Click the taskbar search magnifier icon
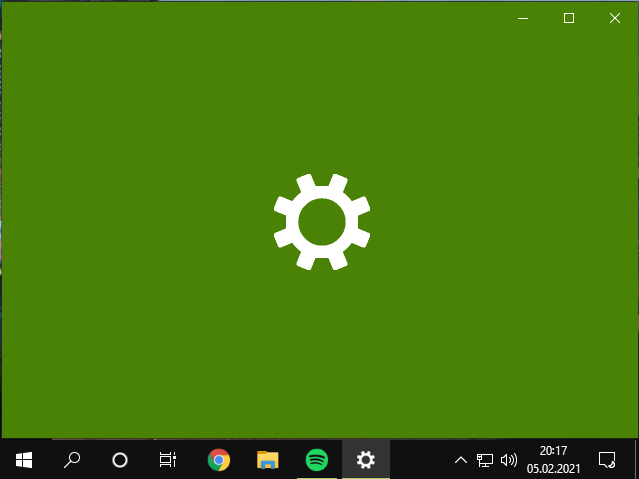Viewport: 639px width, 479px height. [72, 460]
